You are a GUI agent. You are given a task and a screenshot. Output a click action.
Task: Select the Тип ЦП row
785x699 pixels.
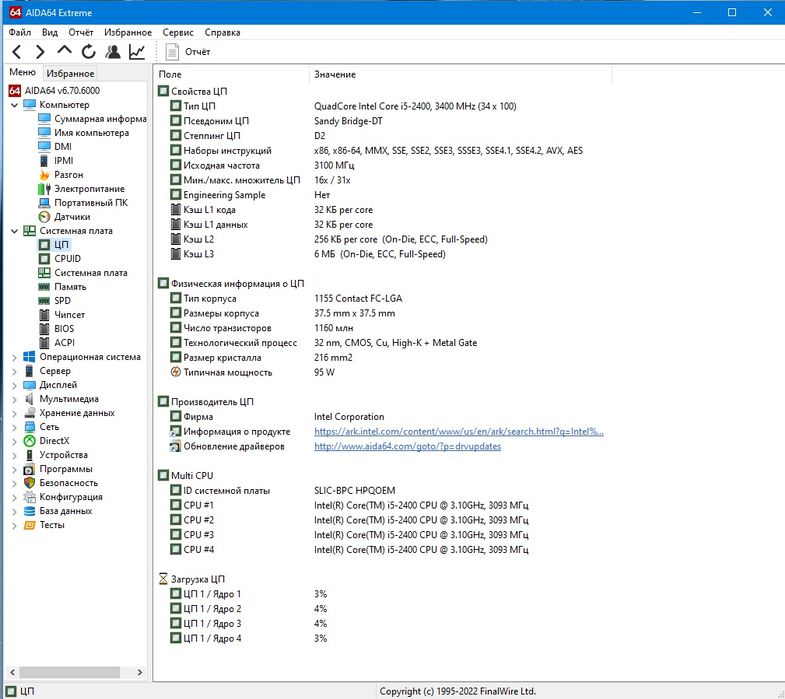coord(343,106)
